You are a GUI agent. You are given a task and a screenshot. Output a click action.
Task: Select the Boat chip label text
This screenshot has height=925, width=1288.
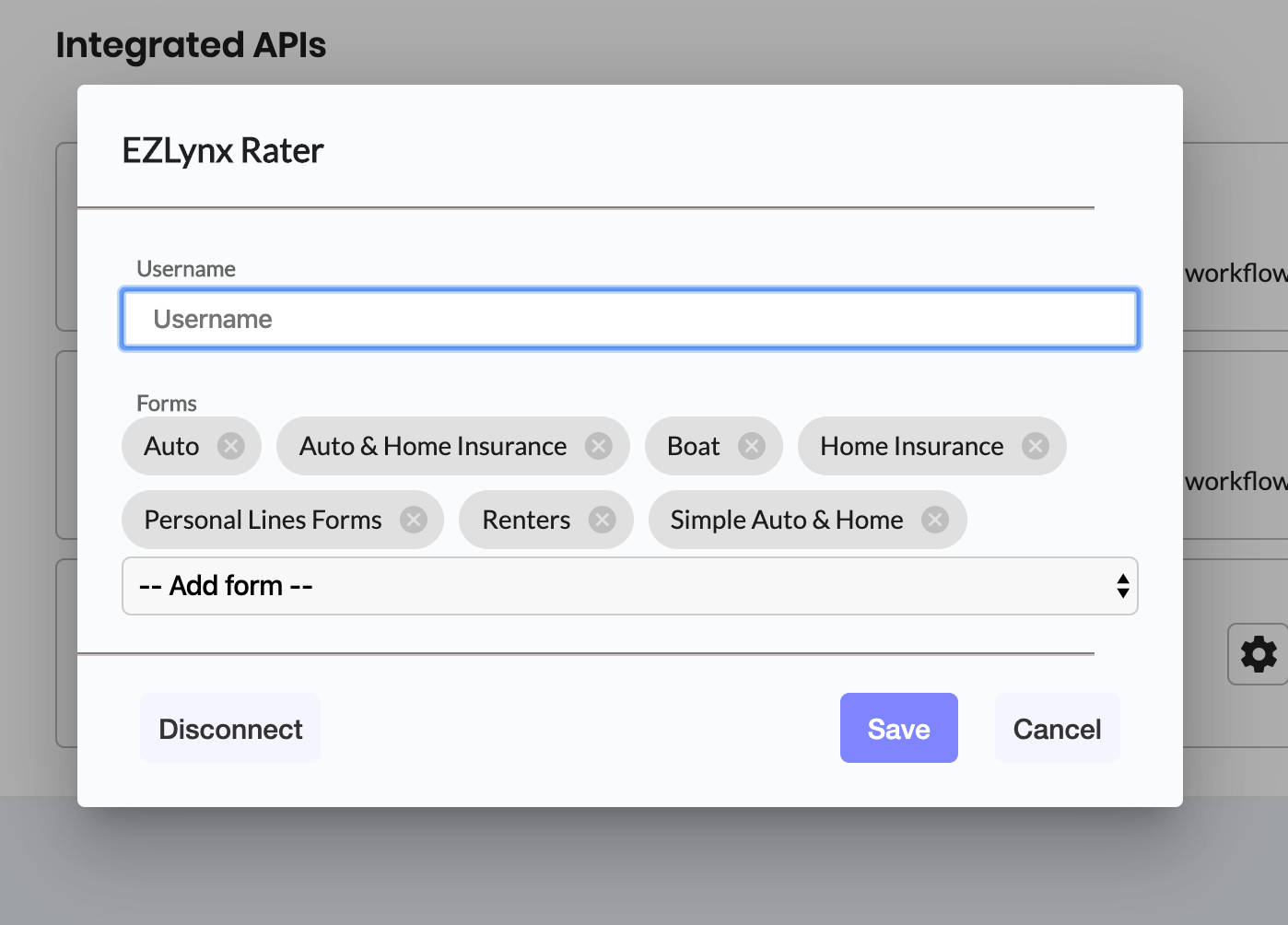(x=693, y=446)
